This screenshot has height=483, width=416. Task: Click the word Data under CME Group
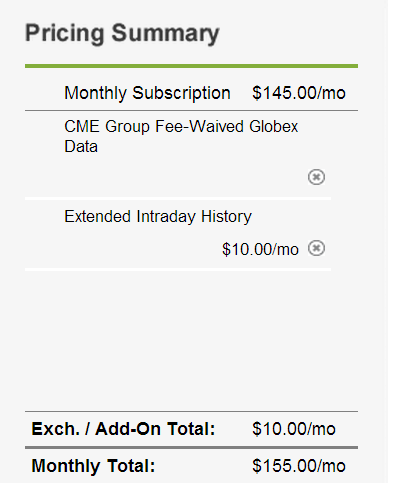(x=81, y=147)
